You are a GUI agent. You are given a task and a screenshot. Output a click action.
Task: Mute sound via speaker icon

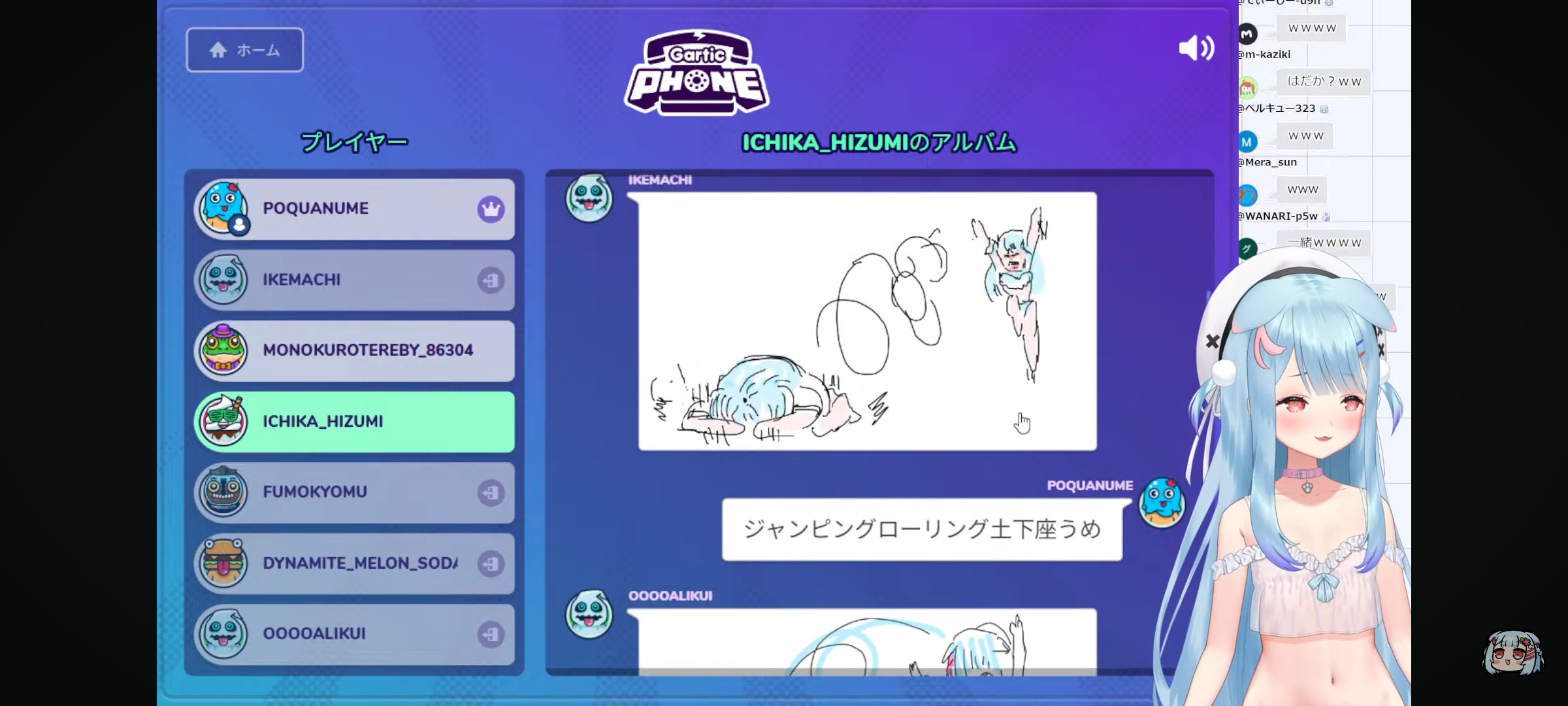coord(1196,48)
